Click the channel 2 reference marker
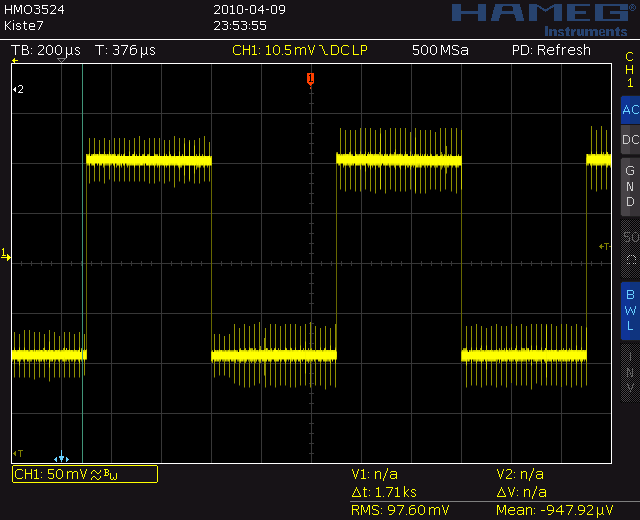Image resolution: width=640 pixels, height=520 pixels. click(18, 89)
